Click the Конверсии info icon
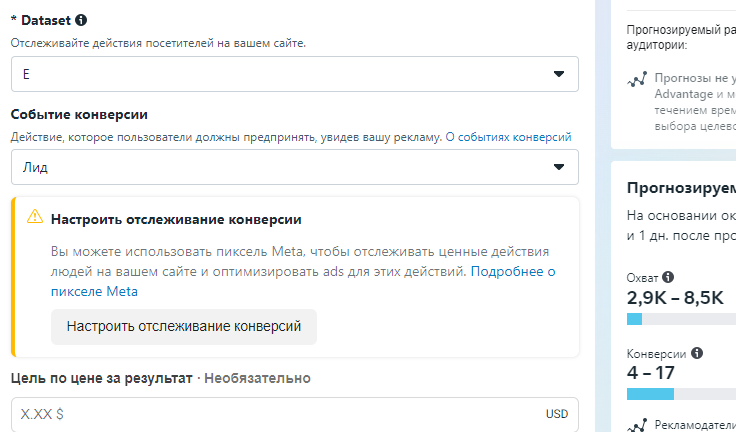The height and width of the screenshot is (432, 736). [697, 353]
